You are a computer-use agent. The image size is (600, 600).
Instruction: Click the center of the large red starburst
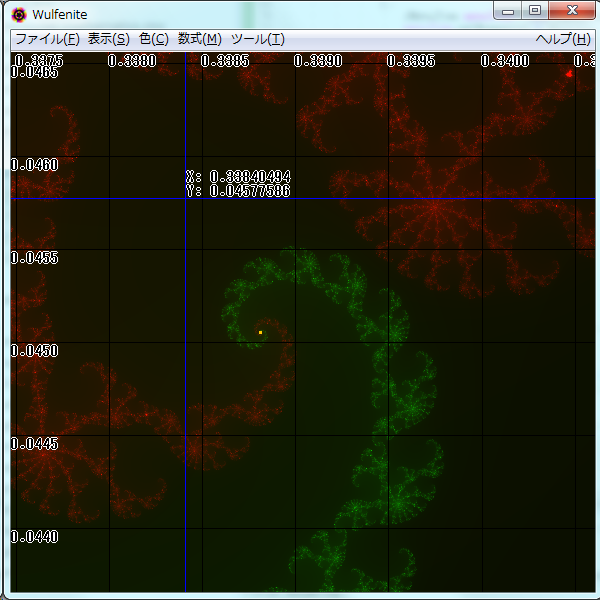pos(436,208)
